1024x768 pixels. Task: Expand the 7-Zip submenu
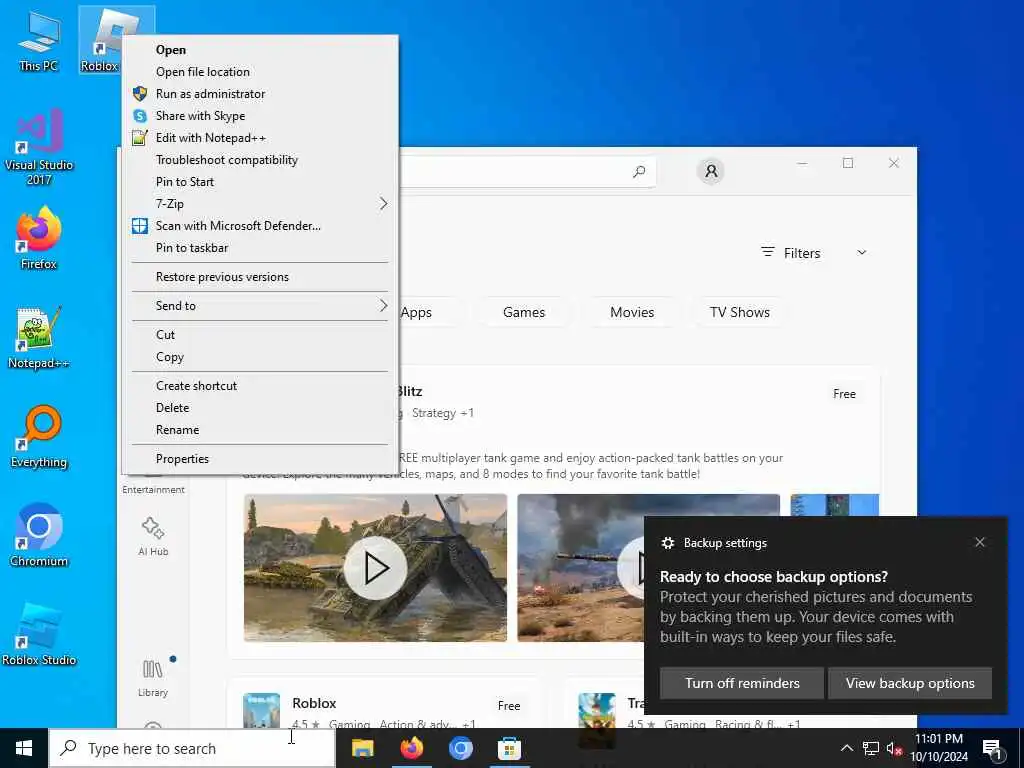click(260, 204)
